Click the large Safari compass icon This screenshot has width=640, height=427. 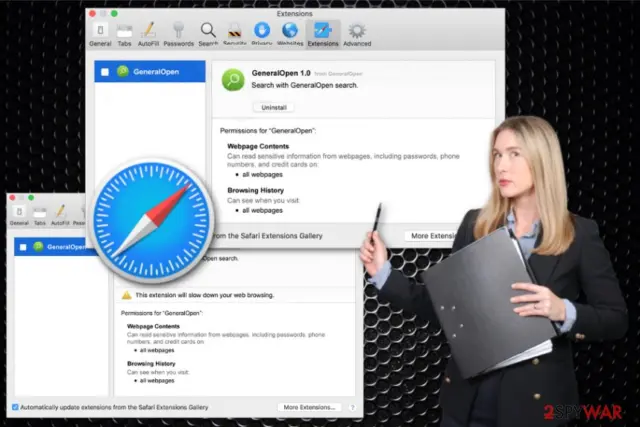point(152,220)
